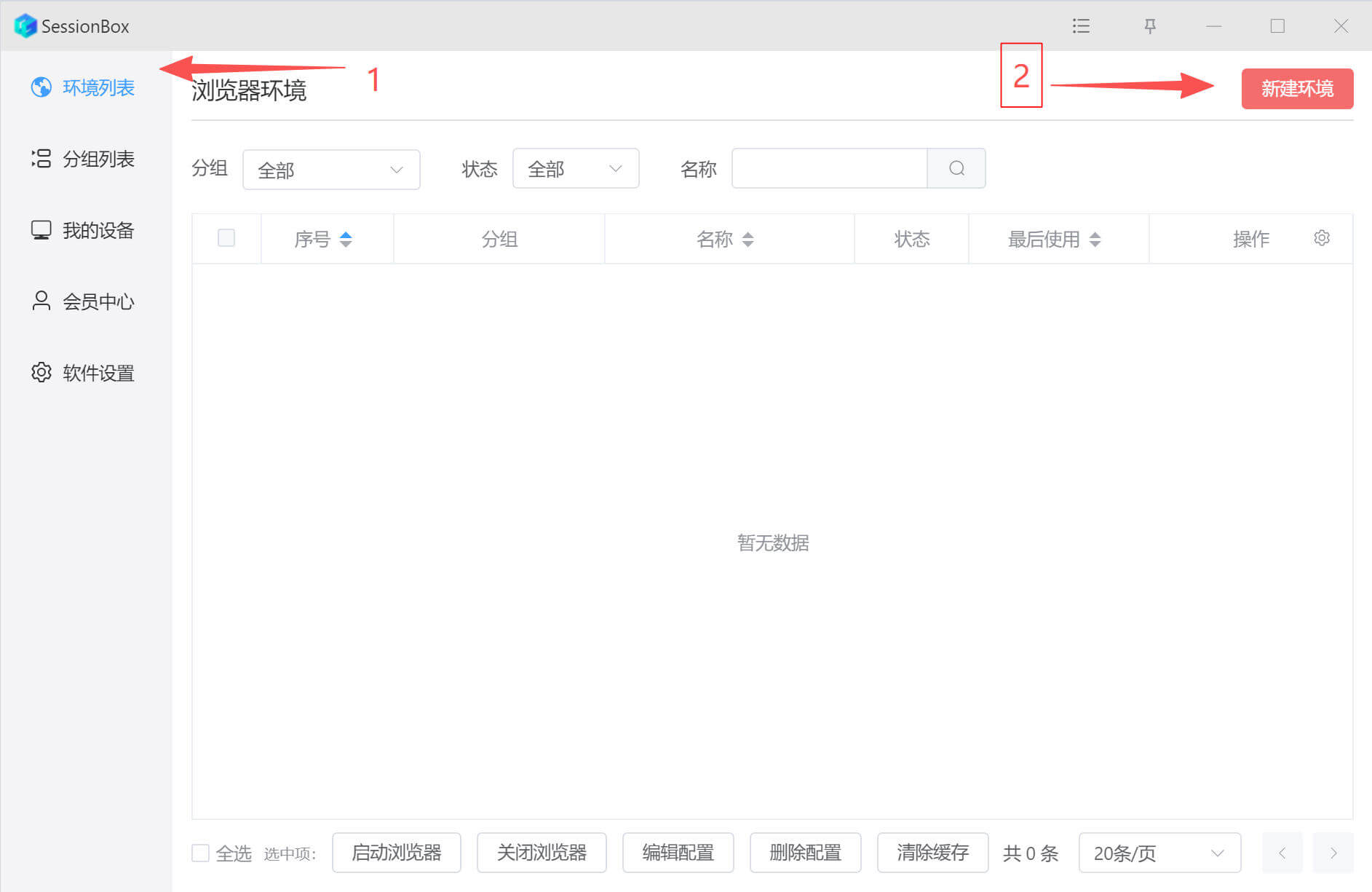Open the 20条/页 page size dropdown
The image size is (1372, 892).
(1159, 853)
